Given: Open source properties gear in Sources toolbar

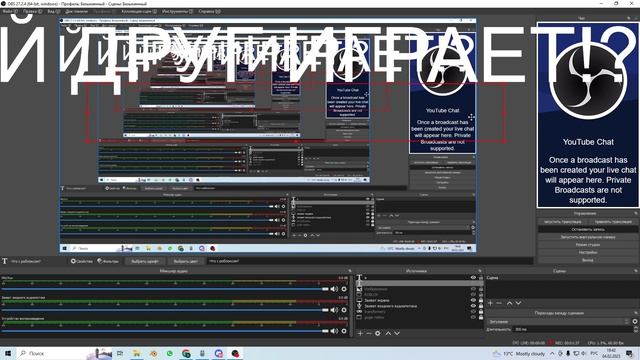Looking at the screenshot, I should tap(378, 333).
